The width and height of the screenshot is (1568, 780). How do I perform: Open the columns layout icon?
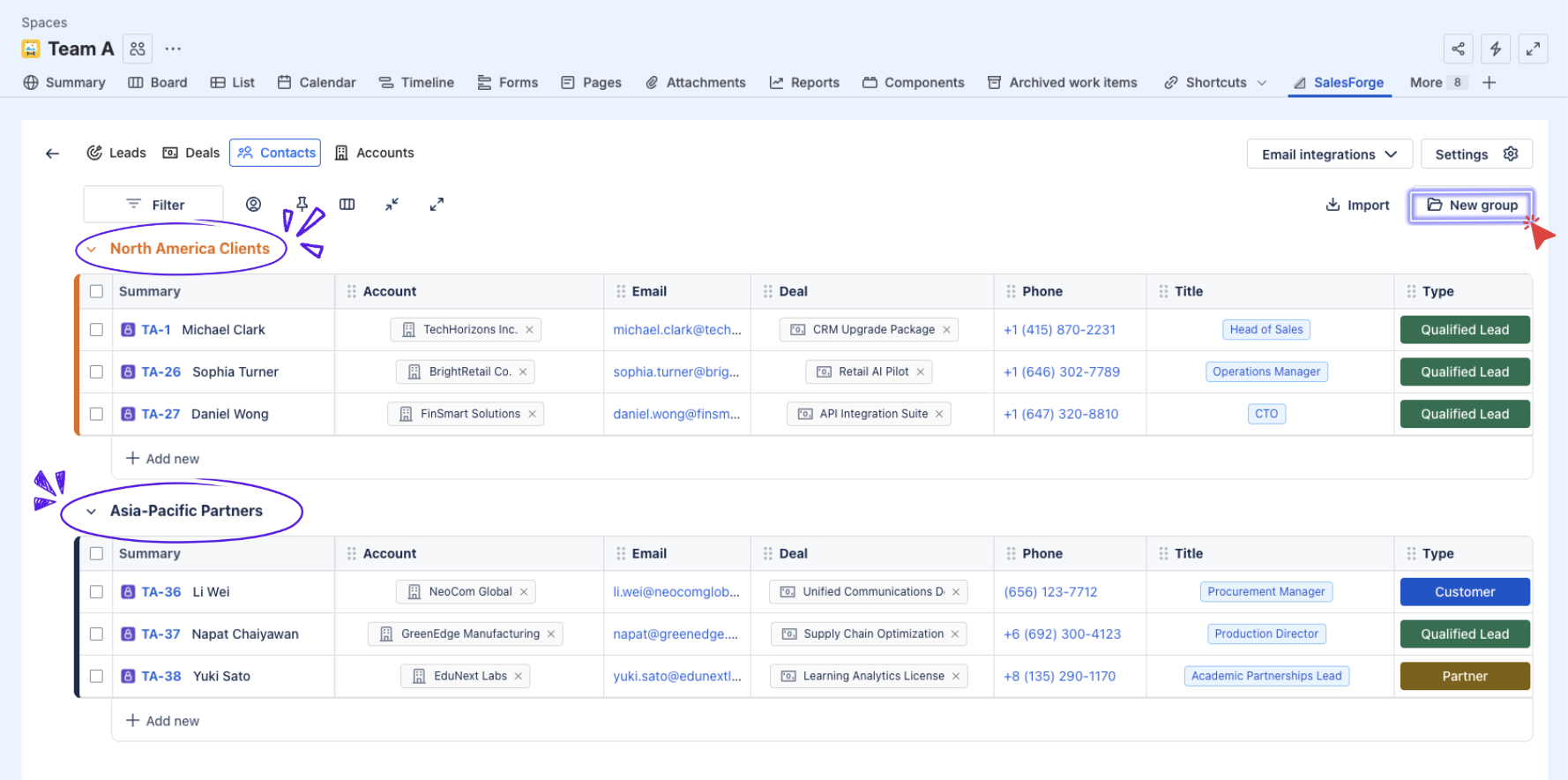(x=347, y=205)
